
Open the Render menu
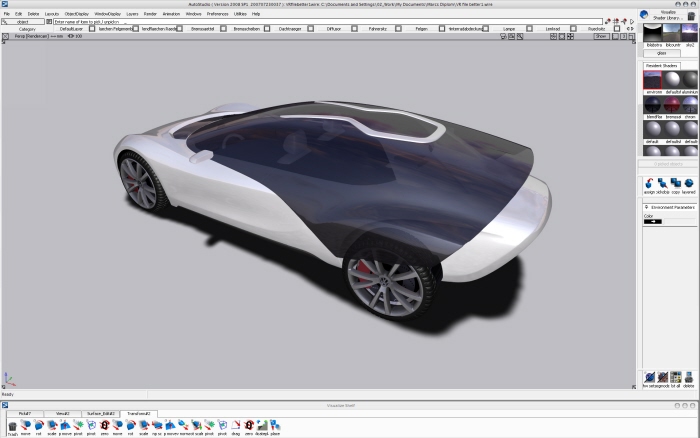(150, 13)
